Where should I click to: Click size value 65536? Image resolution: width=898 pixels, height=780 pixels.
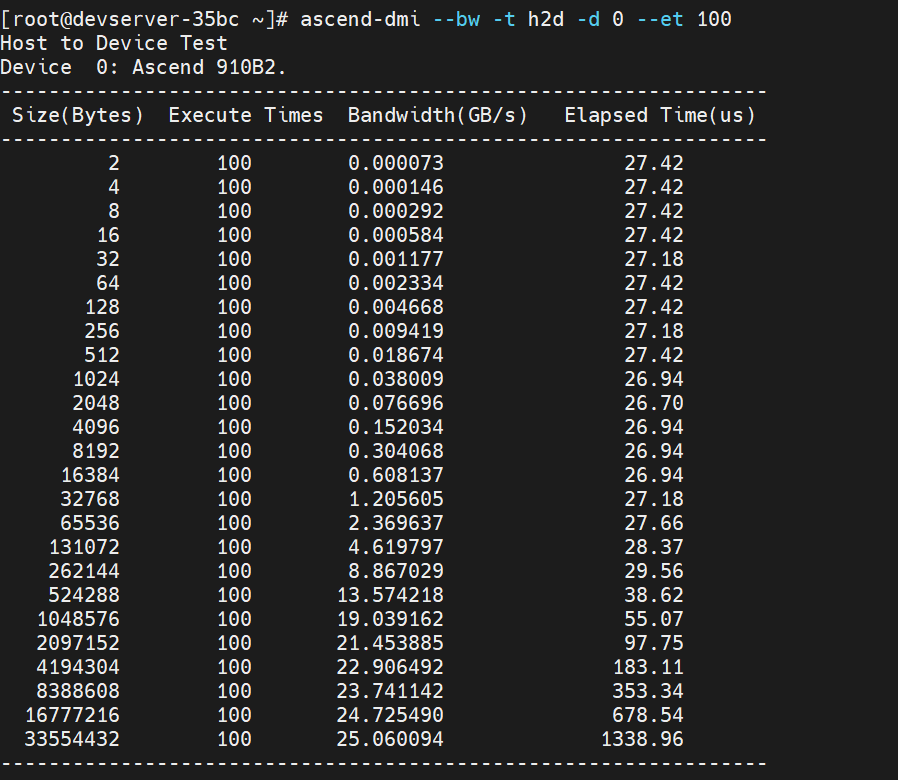pos(90,523)
